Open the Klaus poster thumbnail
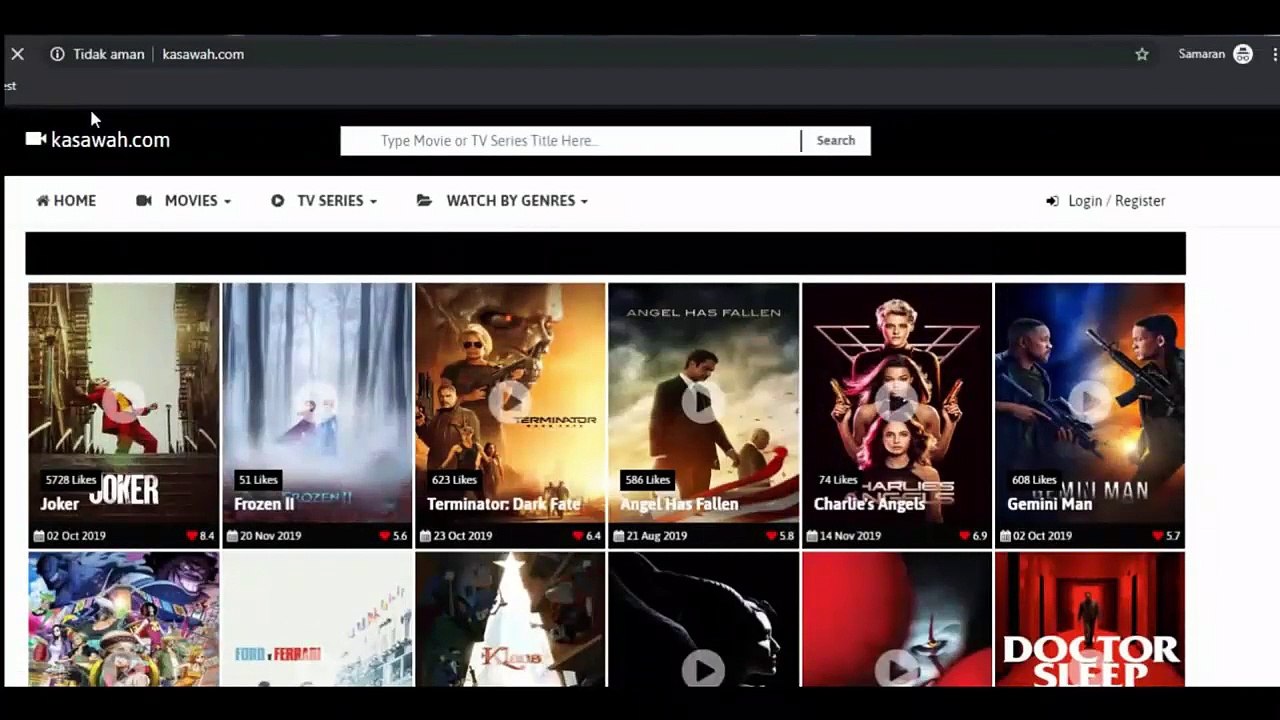Screen dimensions: 1280x720 [x=510, y=620]
